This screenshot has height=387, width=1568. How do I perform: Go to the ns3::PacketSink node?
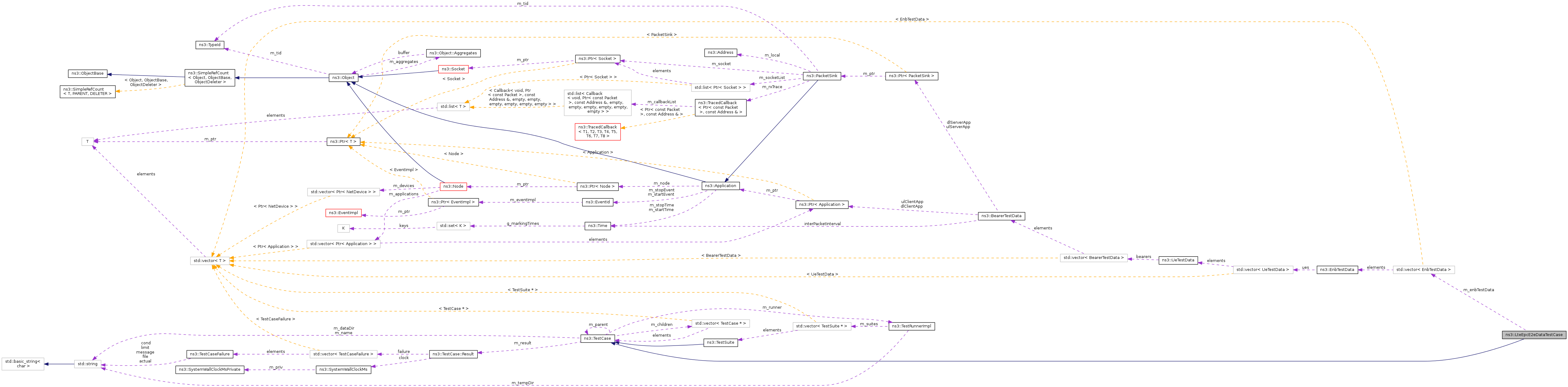[822, 76]
